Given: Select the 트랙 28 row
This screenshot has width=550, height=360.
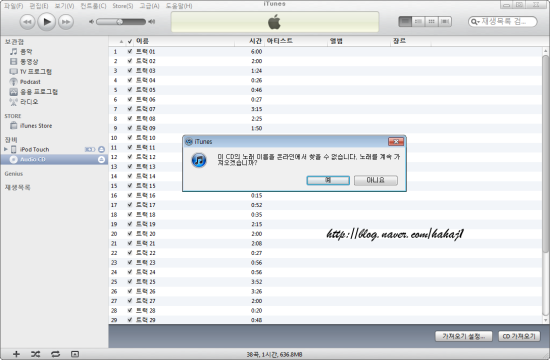Looking at the screenshot, I should point(325,311).
